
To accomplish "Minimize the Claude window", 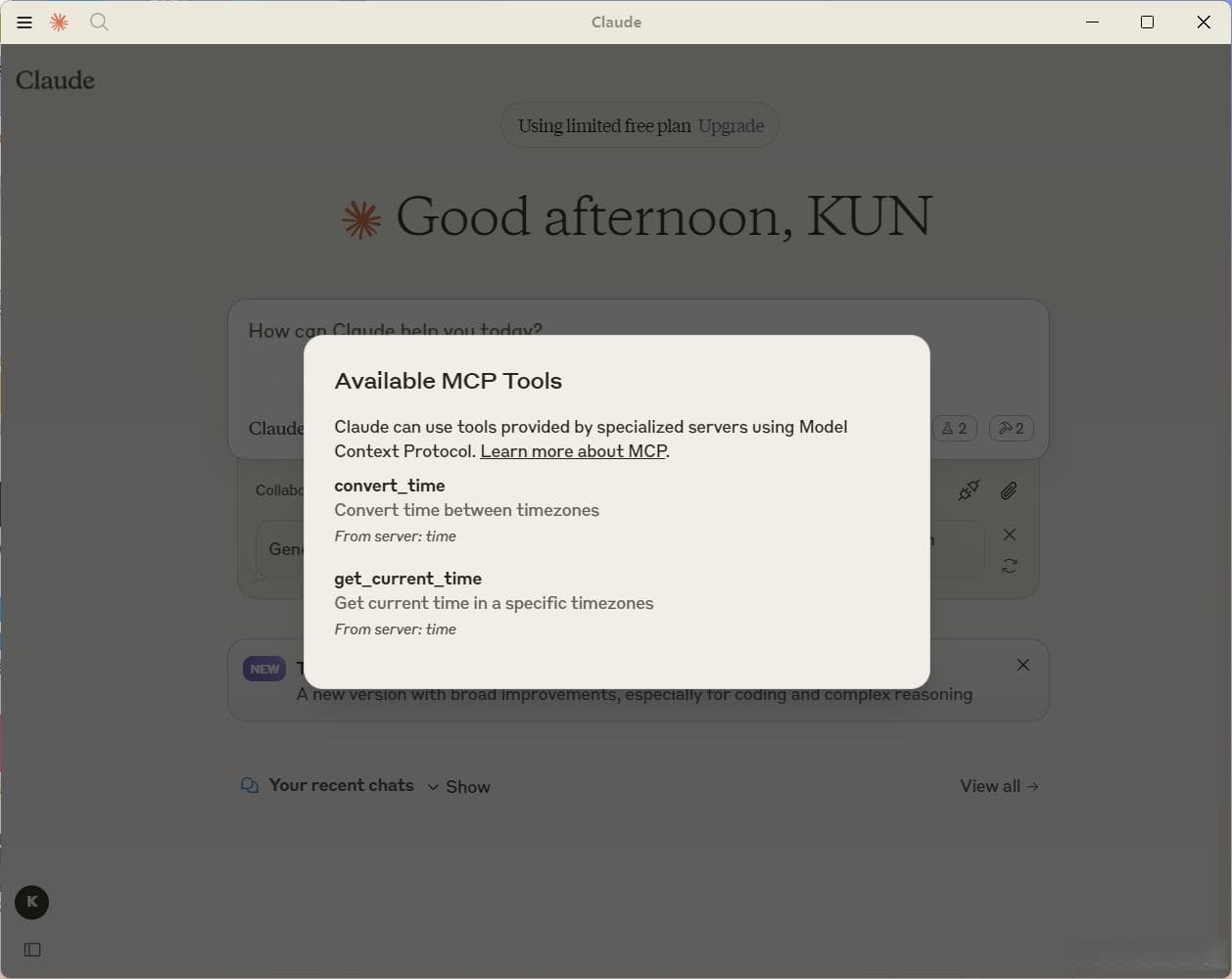I will 1093,22.
